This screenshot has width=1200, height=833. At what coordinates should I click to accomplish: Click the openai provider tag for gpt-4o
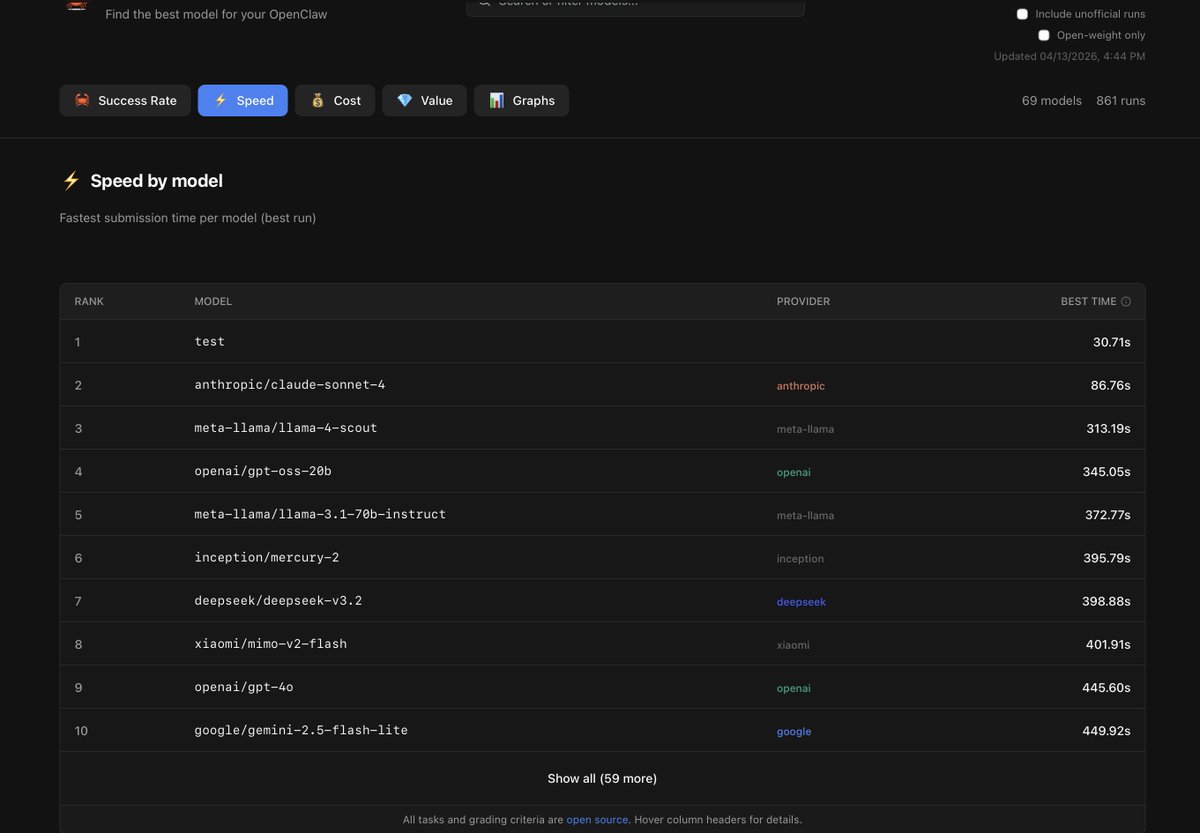tap(794, 688)
